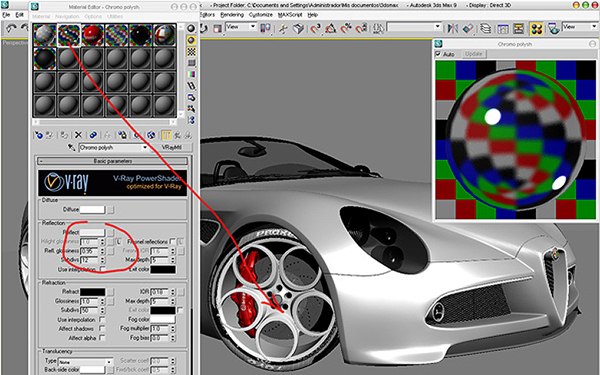Screen dimensions: 600x375
Task: Open the MAXScript menu
Action: pos(289,15)
